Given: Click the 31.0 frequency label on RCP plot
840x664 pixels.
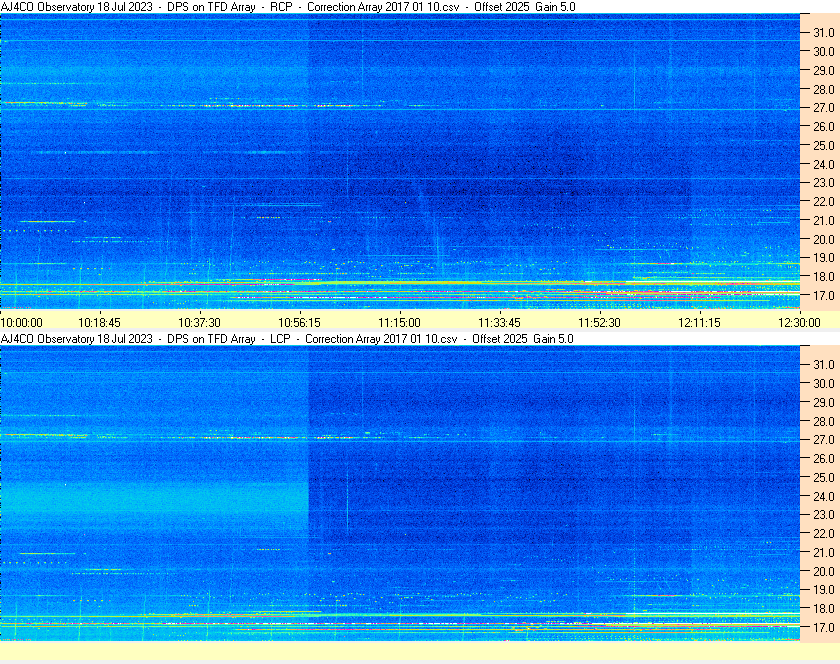Looking at the screenshot, I should [x=824, y=33].
